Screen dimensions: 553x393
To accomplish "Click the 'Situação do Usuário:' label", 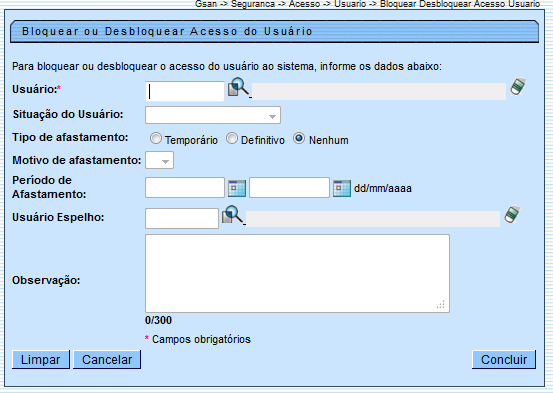I will (68, 114).
